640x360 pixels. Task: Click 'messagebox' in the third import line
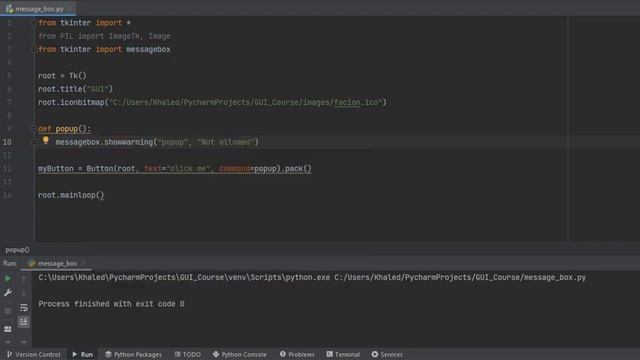click(x=149, y=49)
